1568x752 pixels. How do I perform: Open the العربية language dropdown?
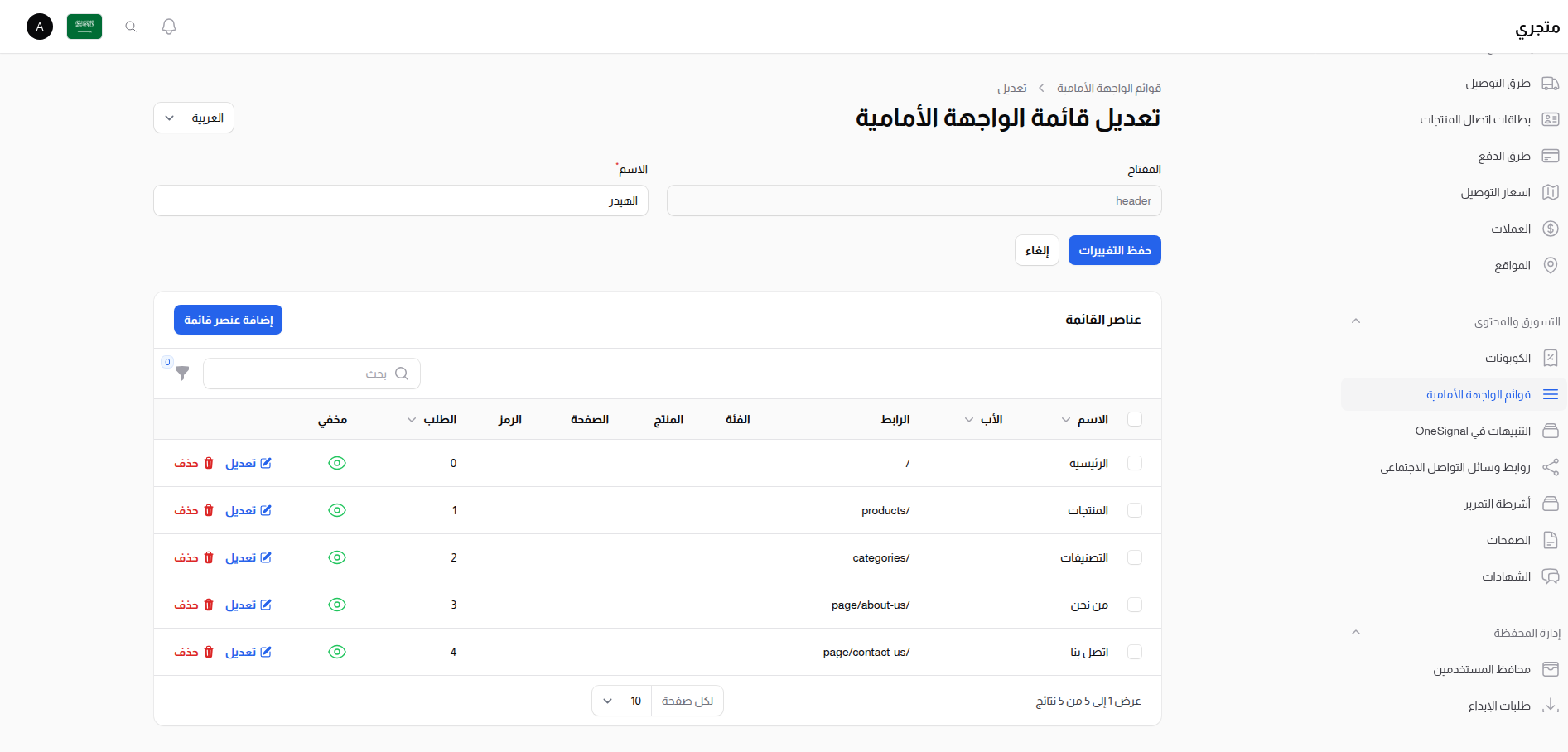(x=193, y=118)
